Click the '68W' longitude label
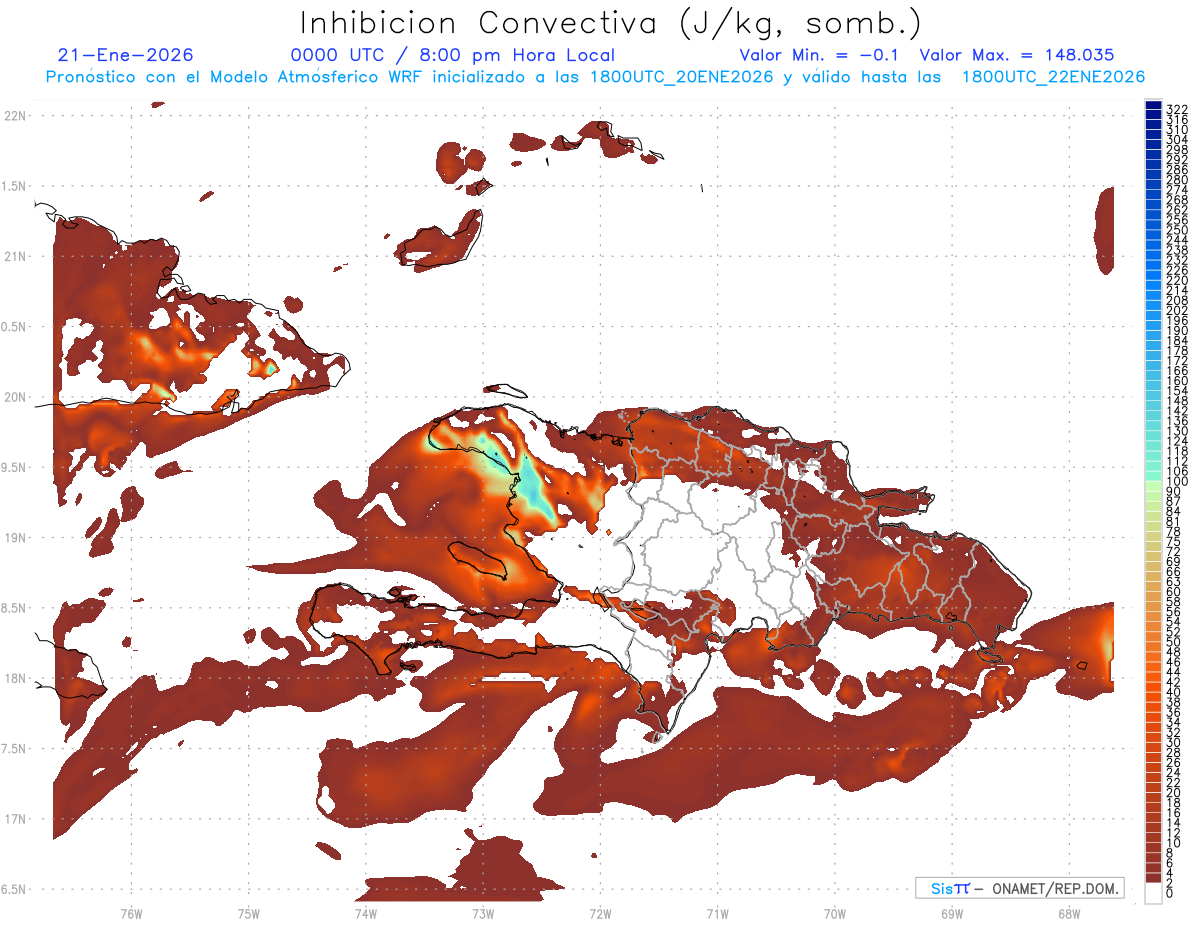The image size is (1200, 927). (x=1069, y=914)
